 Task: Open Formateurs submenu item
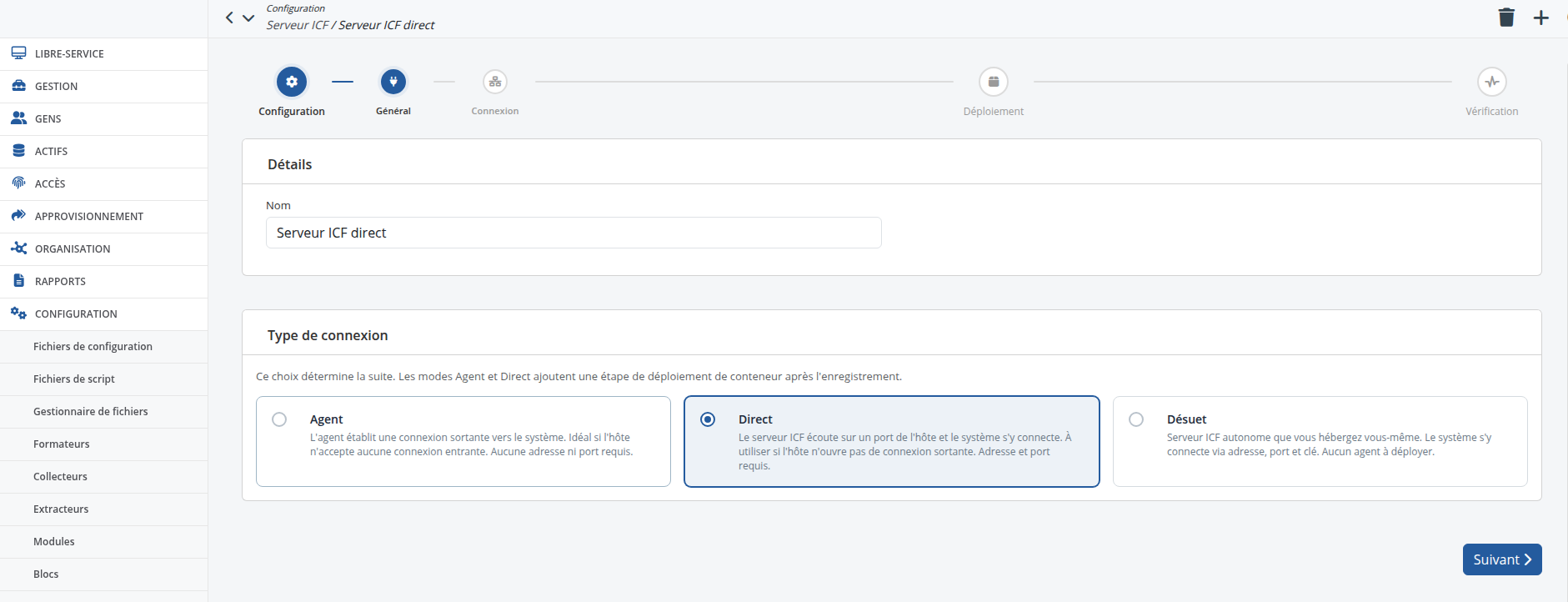[x=104, y=444]
